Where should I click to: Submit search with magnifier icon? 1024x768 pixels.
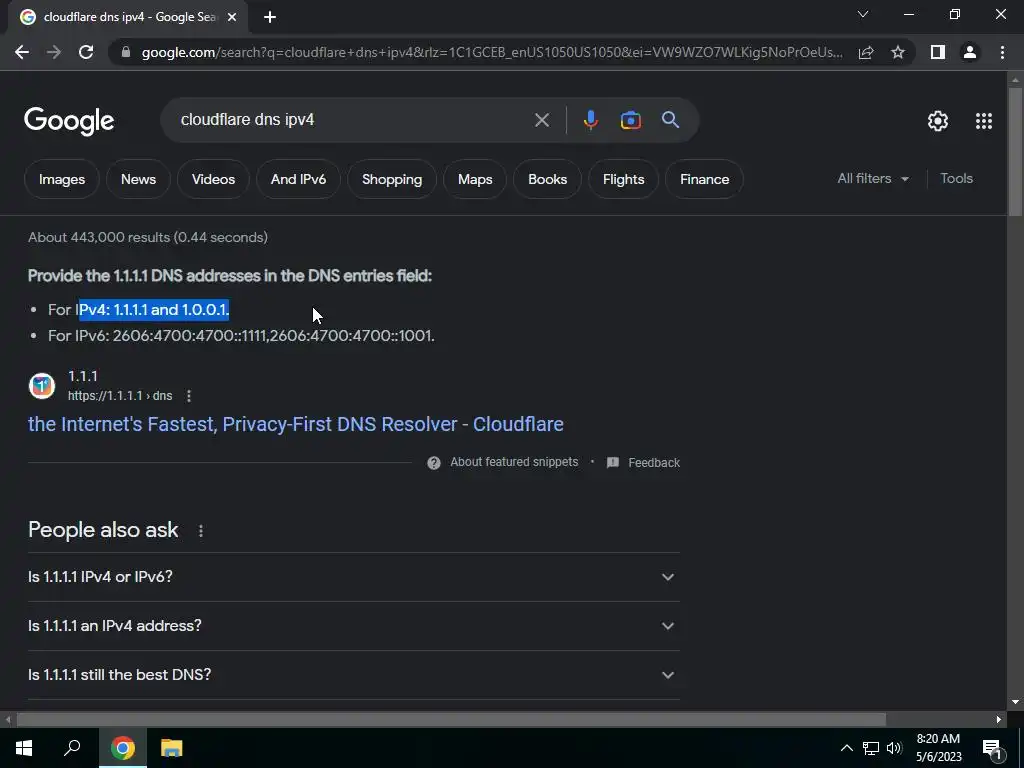coord(670,120)
